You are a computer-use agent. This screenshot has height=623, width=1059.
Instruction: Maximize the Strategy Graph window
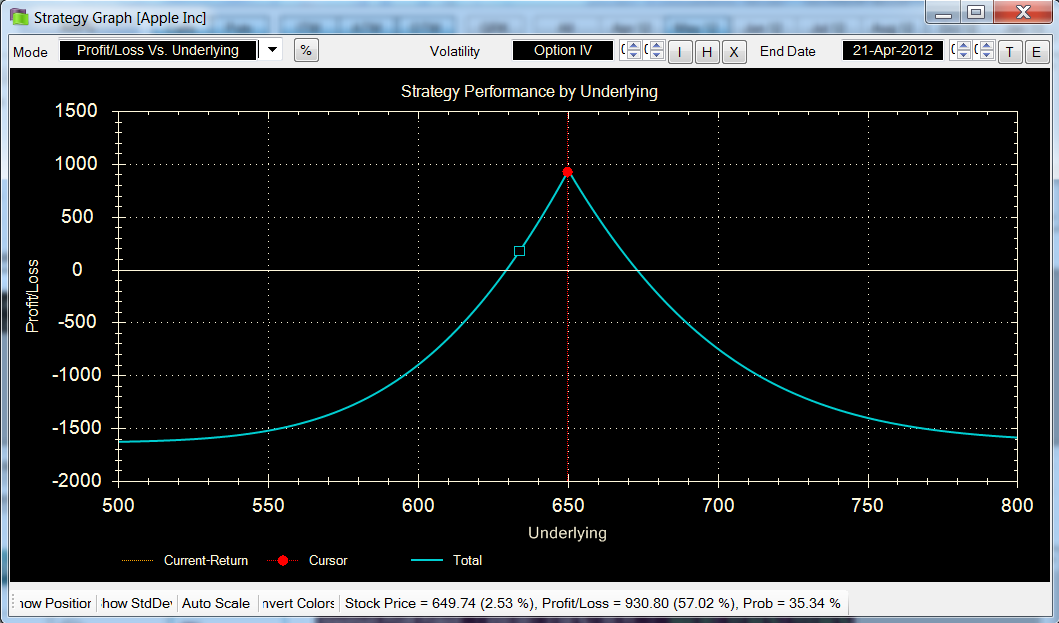click(976, 12)
